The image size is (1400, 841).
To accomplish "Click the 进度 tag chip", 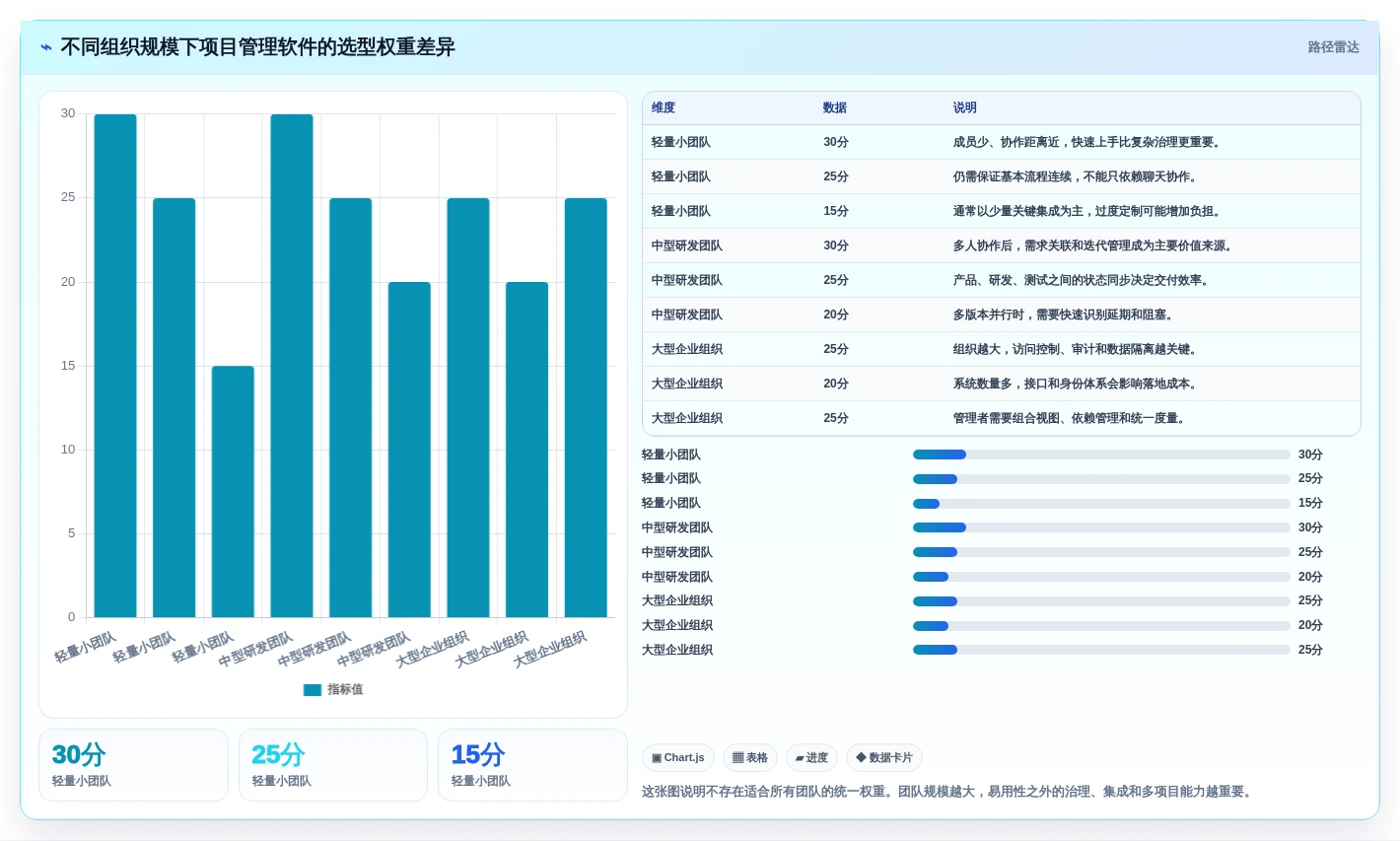I will [x=811, y=758].
